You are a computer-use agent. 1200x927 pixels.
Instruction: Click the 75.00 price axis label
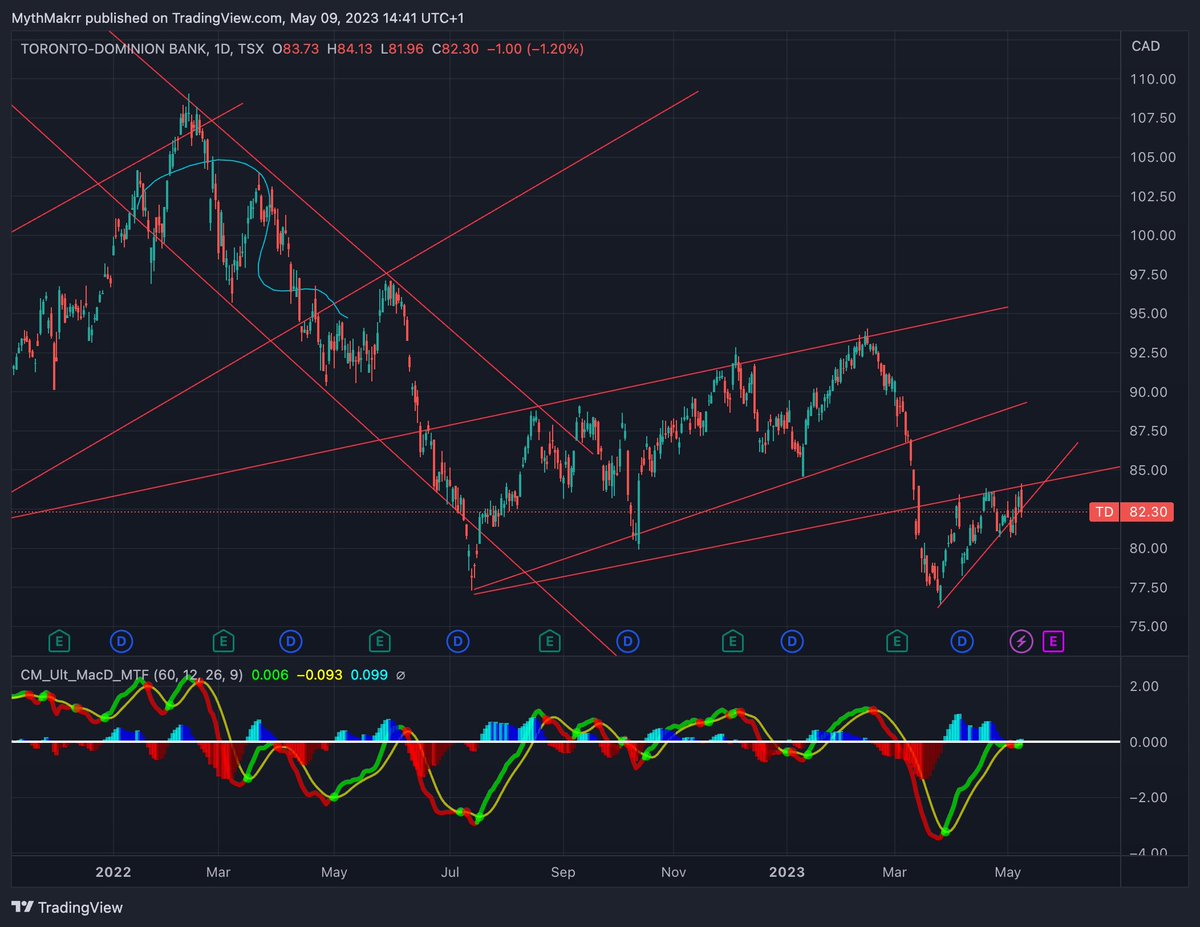click(1147, 626)
